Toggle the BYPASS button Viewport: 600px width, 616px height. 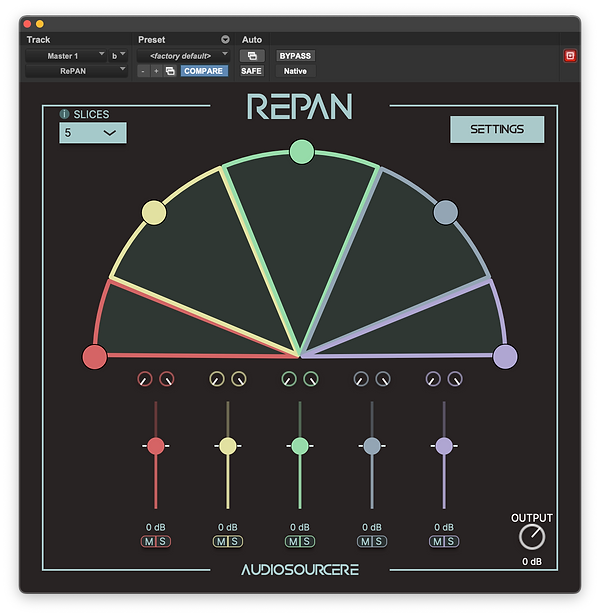pyautogui.click(x=295, y=56)
